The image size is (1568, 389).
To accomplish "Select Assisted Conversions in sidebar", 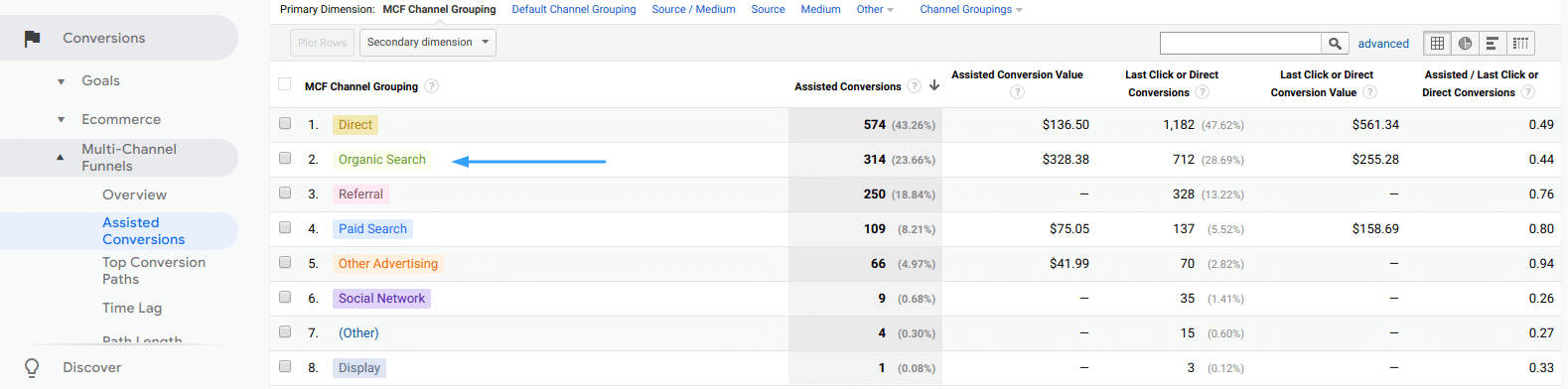I will coord(143,231).
